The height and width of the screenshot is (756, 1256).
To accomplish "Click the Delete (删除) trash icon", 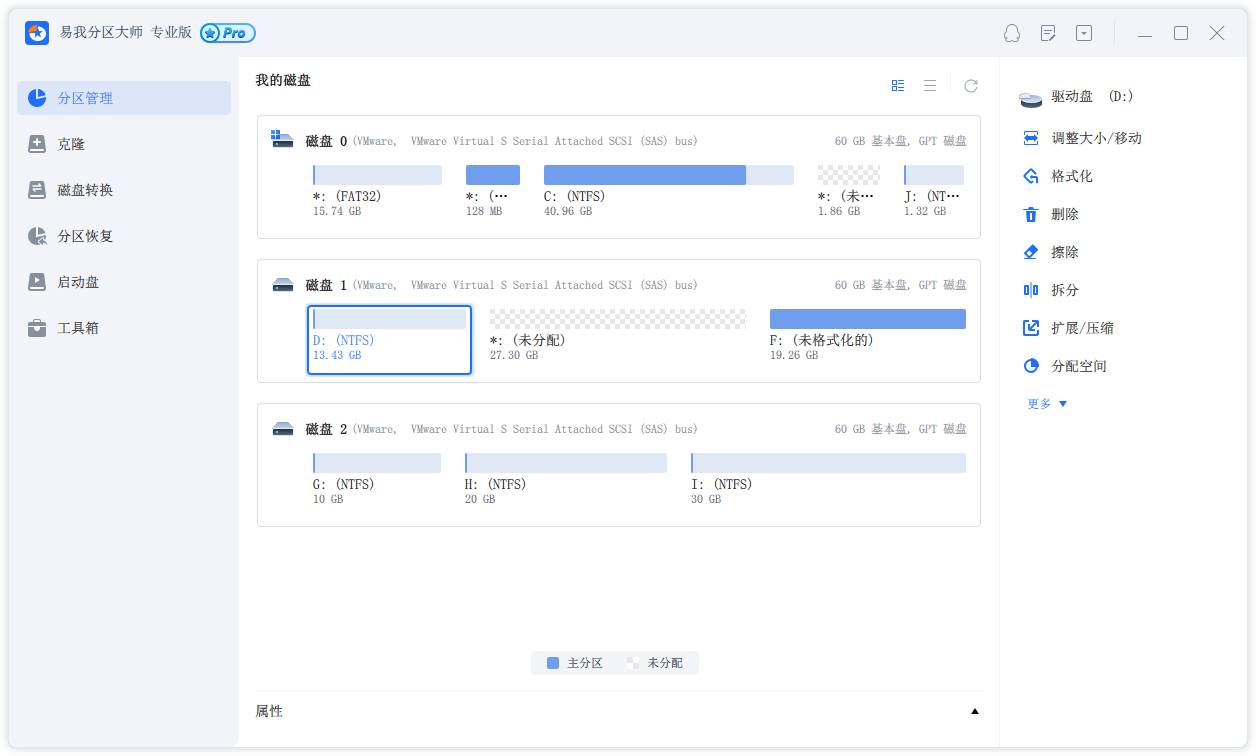I will [x=1031, y=214].
